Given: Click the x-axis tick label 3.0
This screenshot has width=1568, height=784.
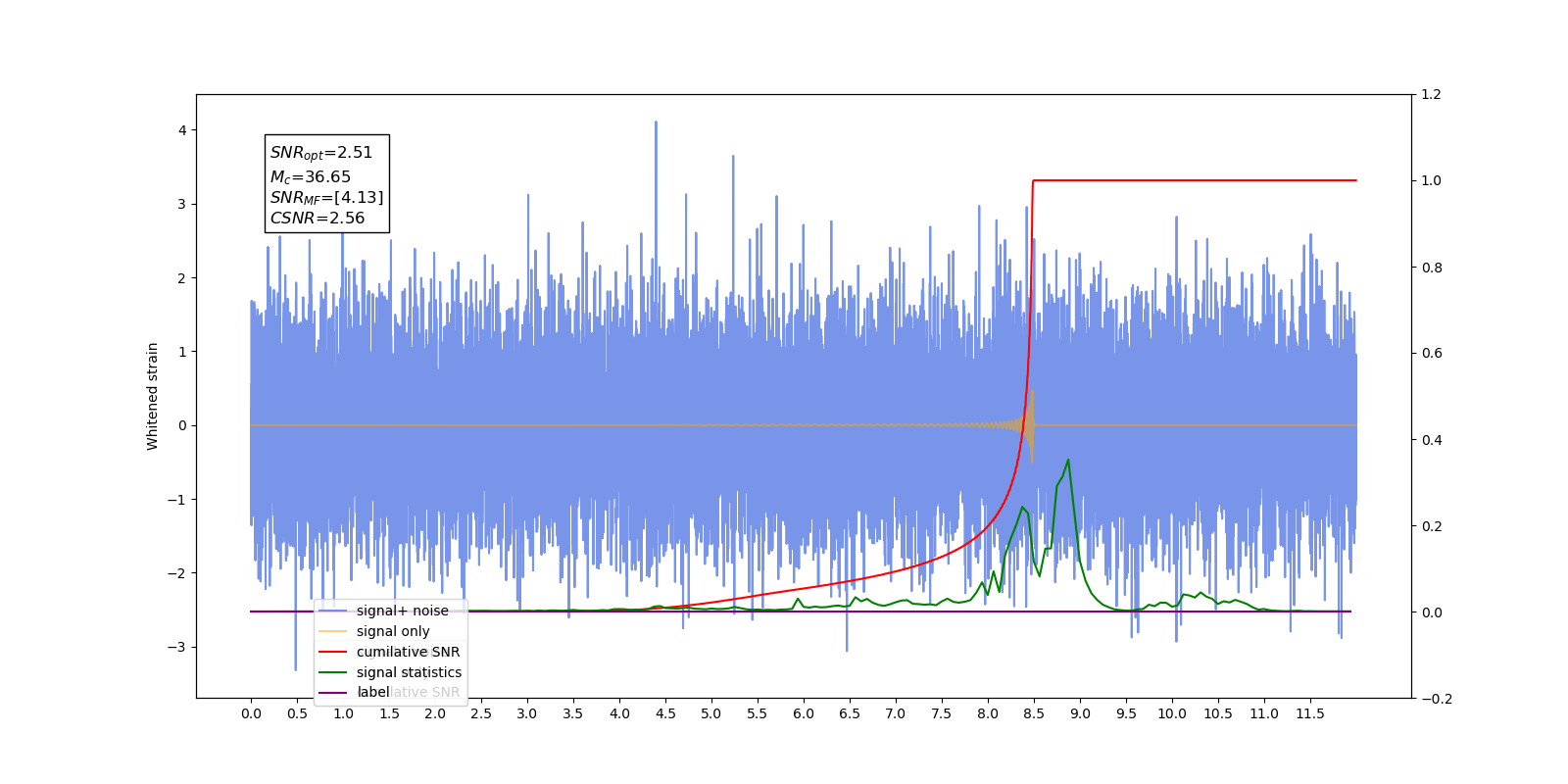Looking at the screenshot, I should 527,713.
